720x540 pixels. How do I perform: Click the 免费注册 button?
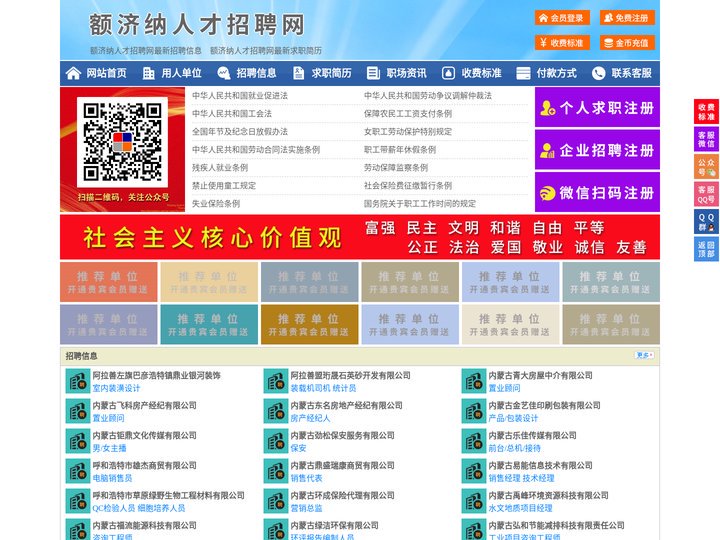pyautogui.click(x=627, y=18)
